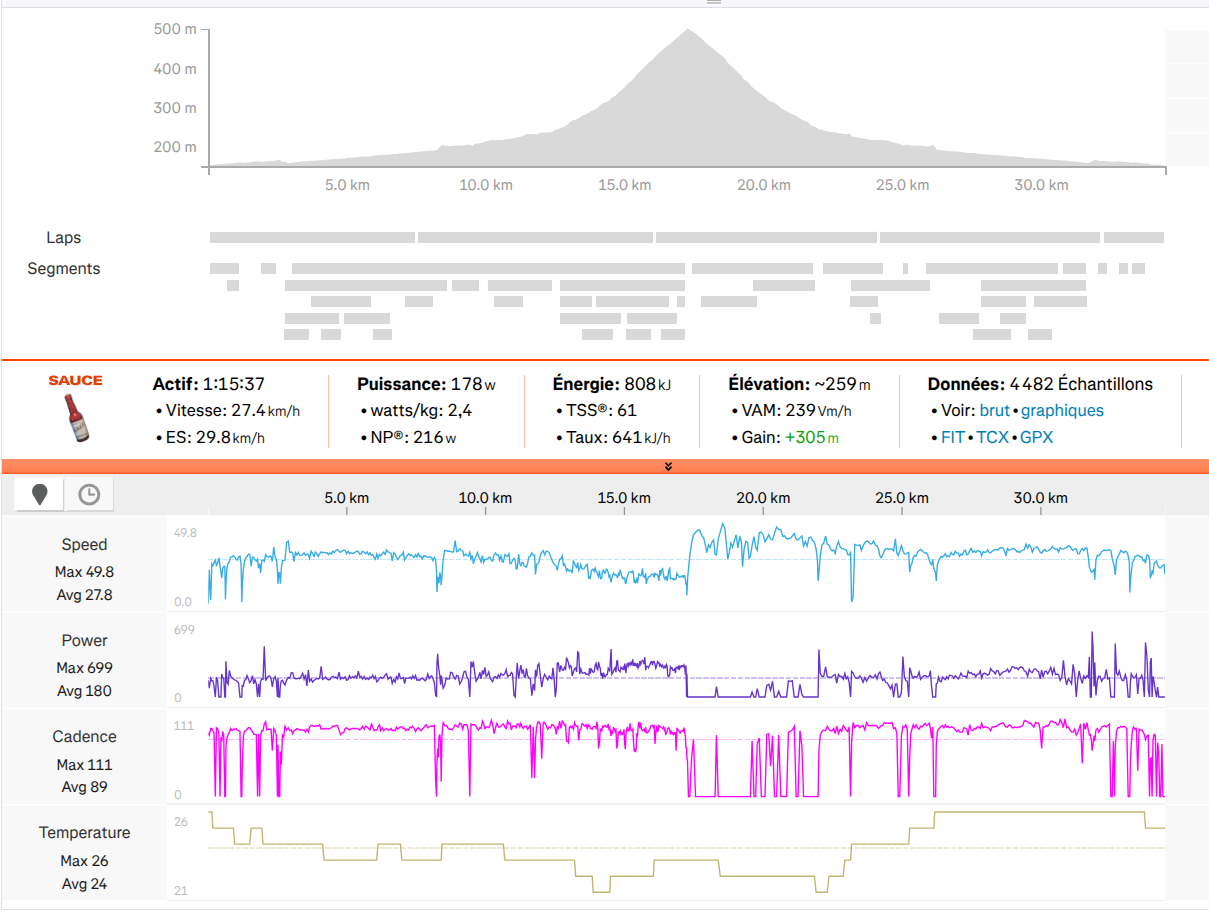Click the 'Élévation: ~259 m' value
The image size is (1209, 914).
[x=800, y=384]
